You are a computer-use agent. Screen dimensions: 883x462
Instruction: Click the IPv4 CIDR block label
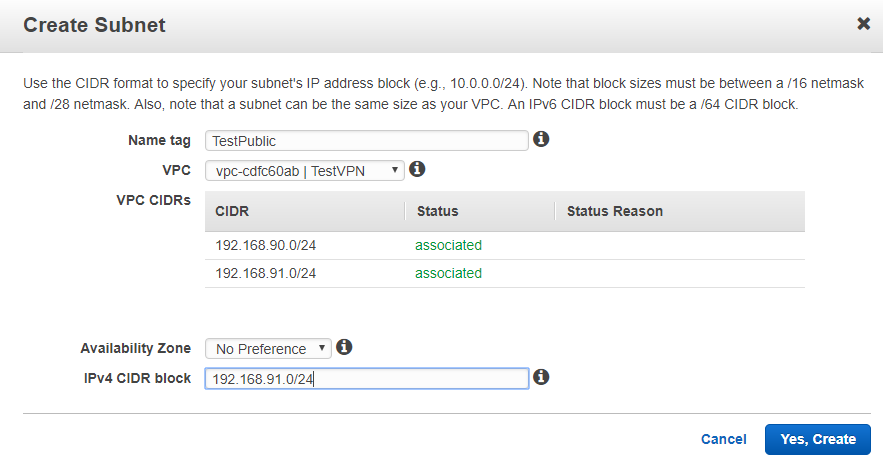[x=139, y=378]
